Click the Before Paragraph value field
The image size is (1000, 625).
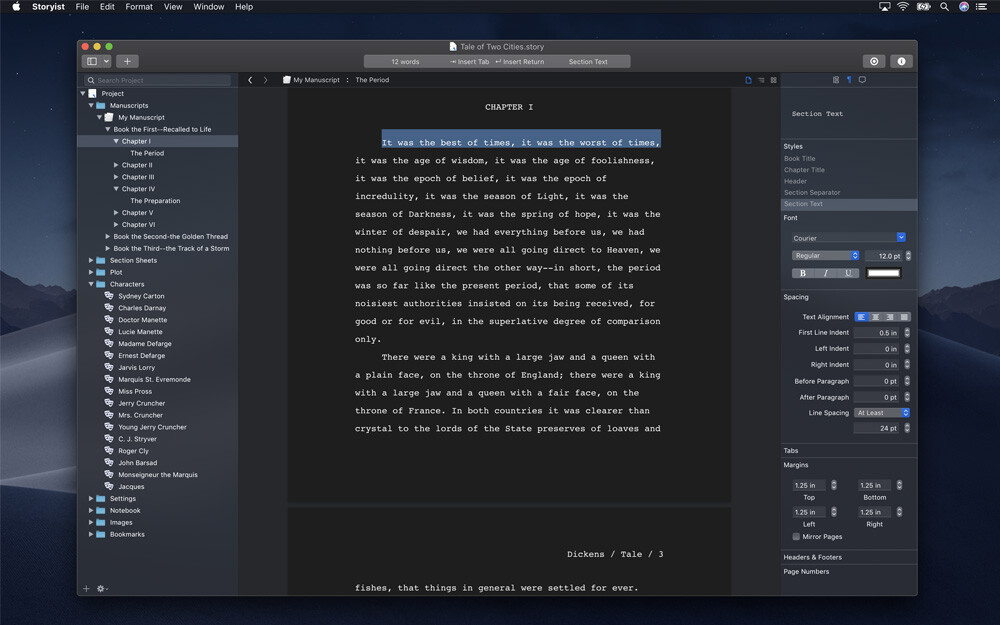tap(877, 381)
